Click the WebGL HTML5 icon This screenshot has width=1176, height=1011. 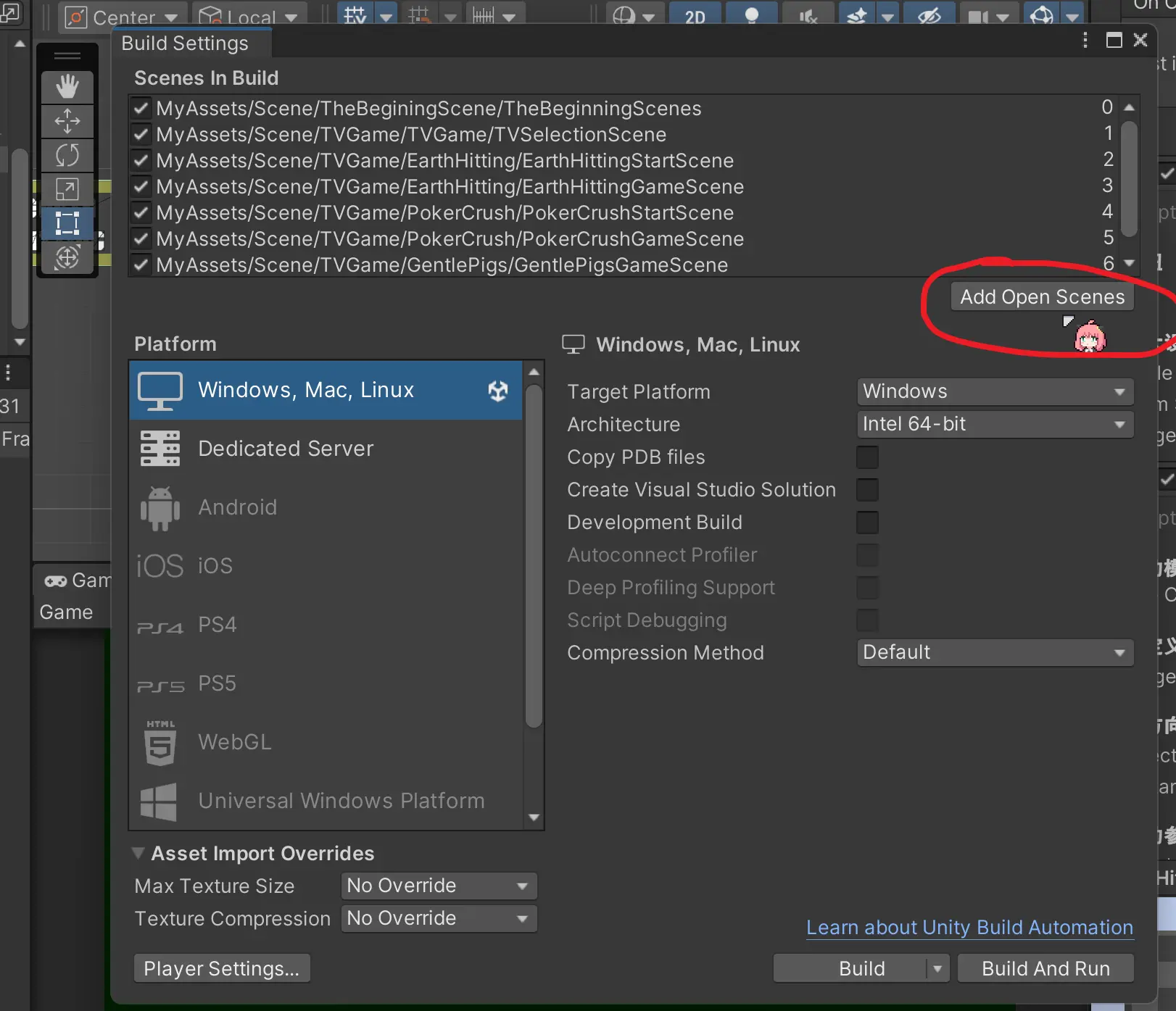[160, 743]
